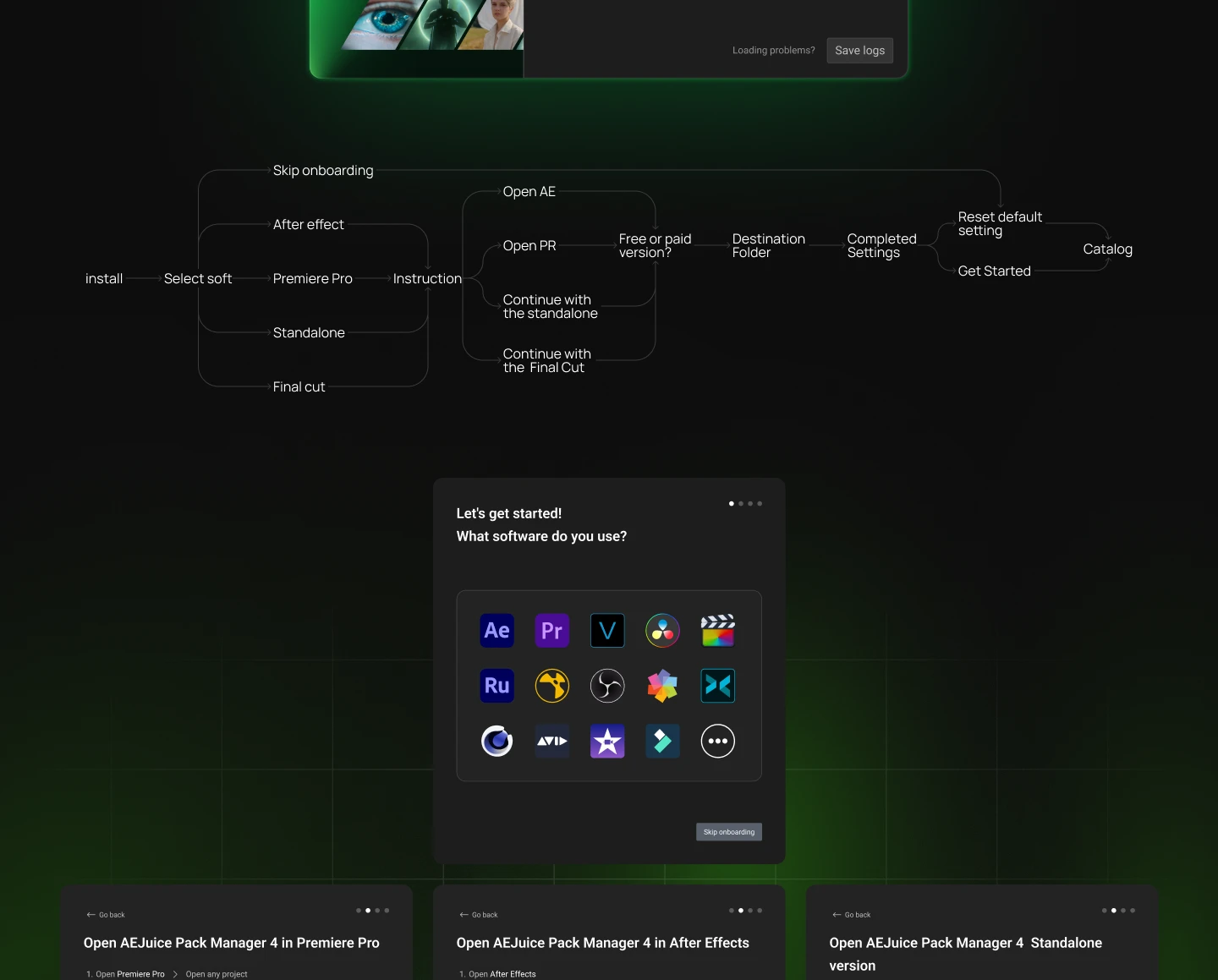Click 'Final cut' node in the flowchart
This screenshot has width=1218, height=980.
tap(299, 387)
